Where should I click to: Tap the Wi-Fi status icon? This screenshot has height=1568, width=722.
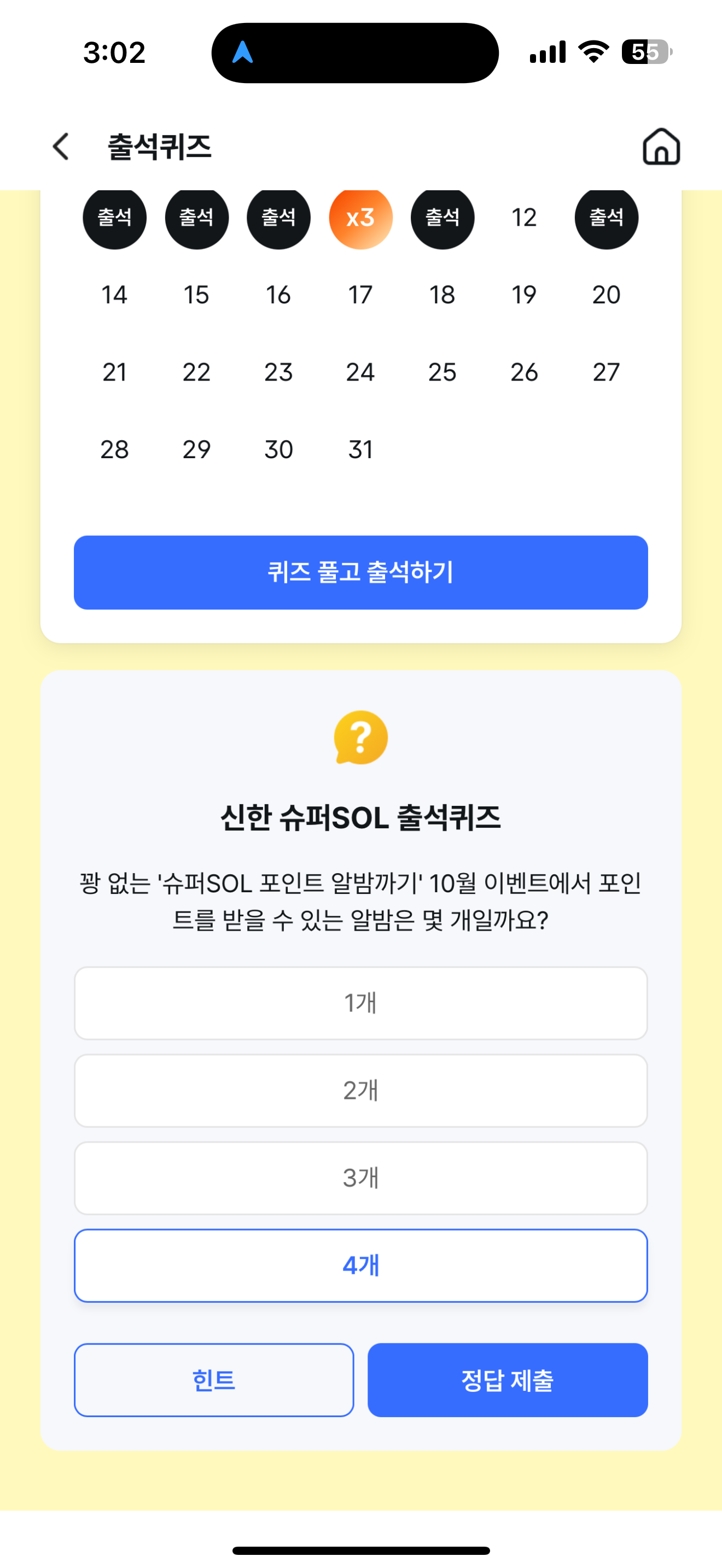[593, 52]
